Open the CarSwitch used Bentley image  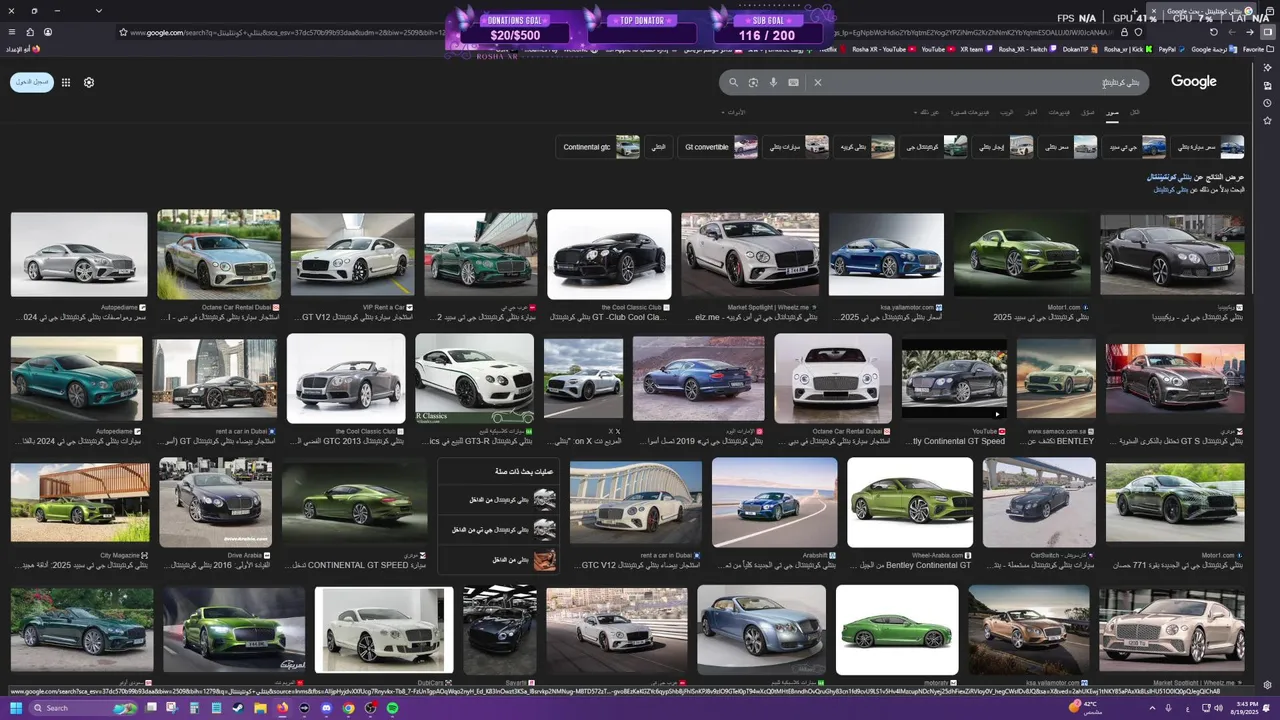coord(1039,503)
